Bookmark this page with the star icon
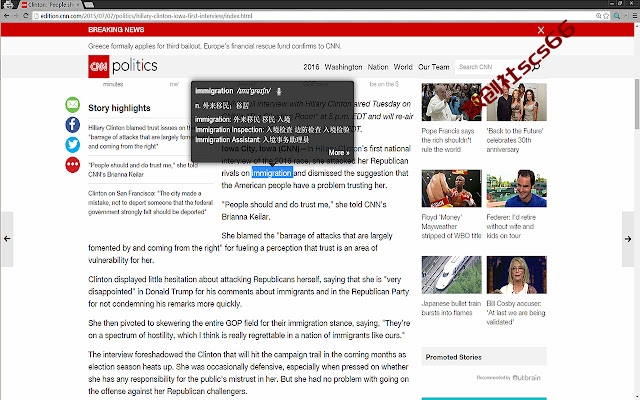The height and width of the screenshot is (400, 640). (606, 16)
